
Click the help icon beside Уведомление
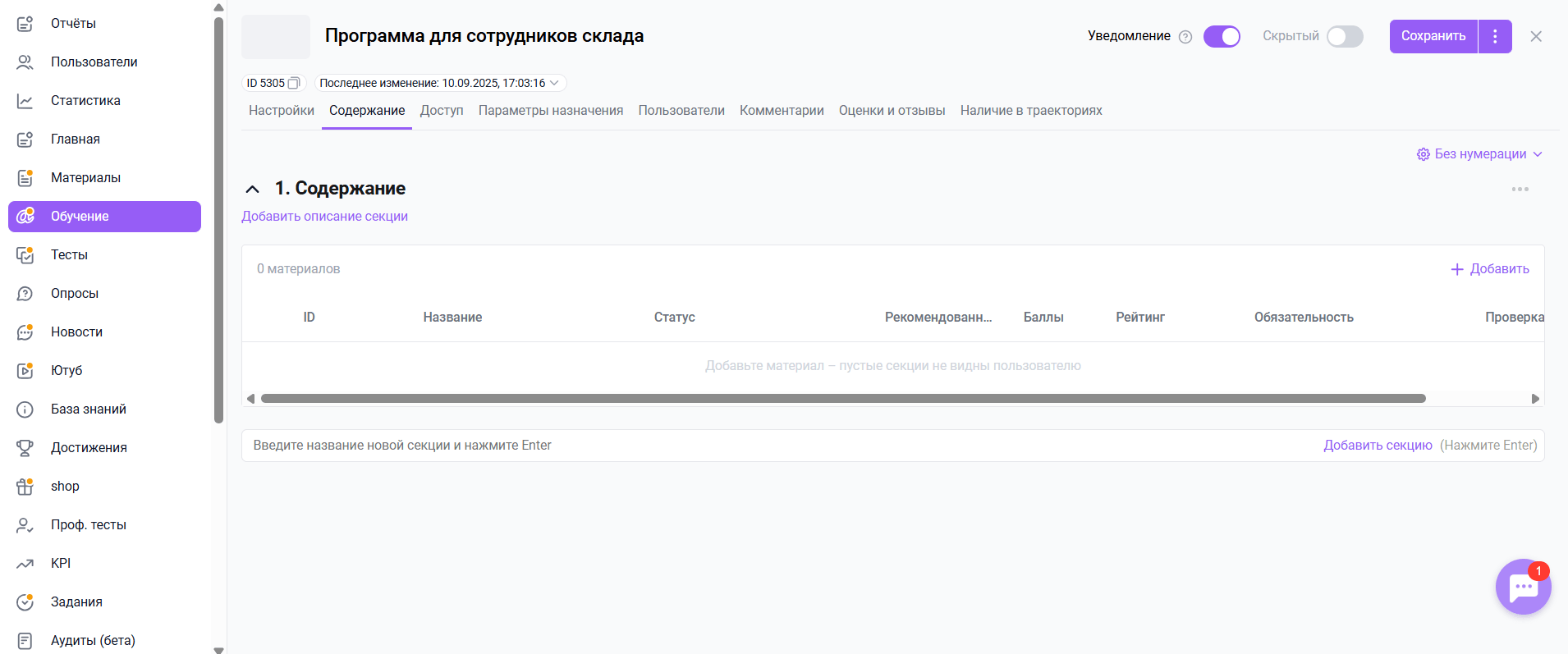click(1185, 37)
